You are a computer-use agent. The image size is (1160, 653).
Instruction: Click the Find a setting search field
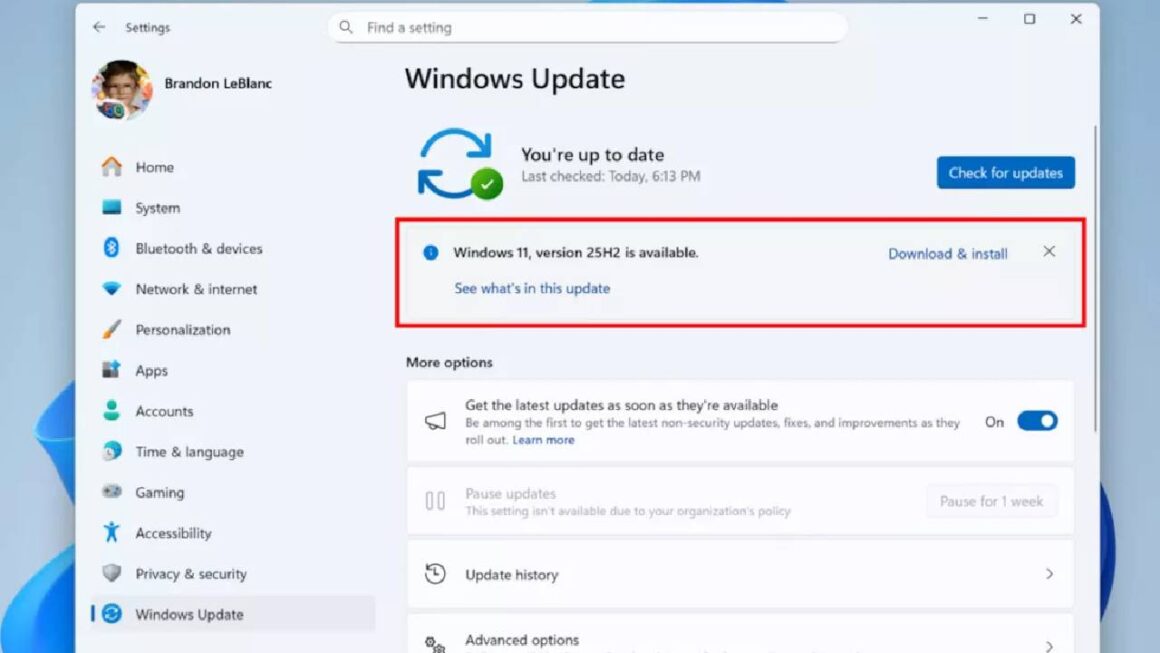tap(588, 27)
